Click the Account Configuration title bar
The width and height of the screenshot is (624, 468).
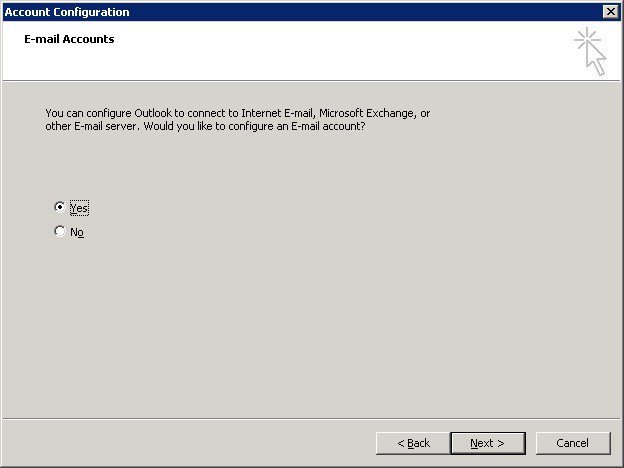pyautogui.click(x=302, y=12)
